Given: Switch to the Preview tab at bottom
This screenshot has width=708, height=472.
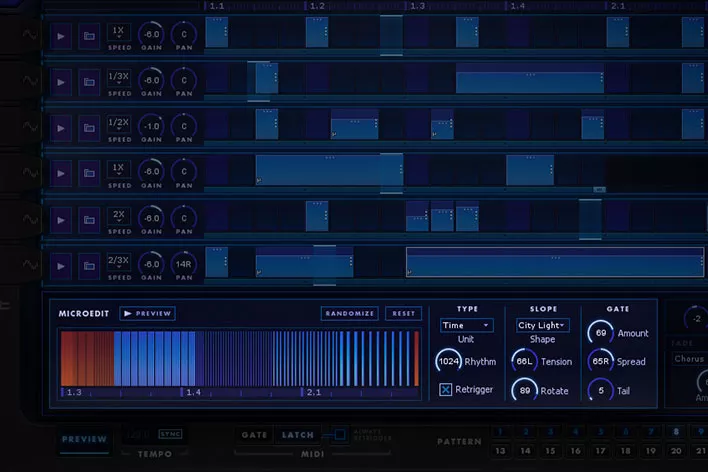Looking at the screenshot, I should pos(85,439).
